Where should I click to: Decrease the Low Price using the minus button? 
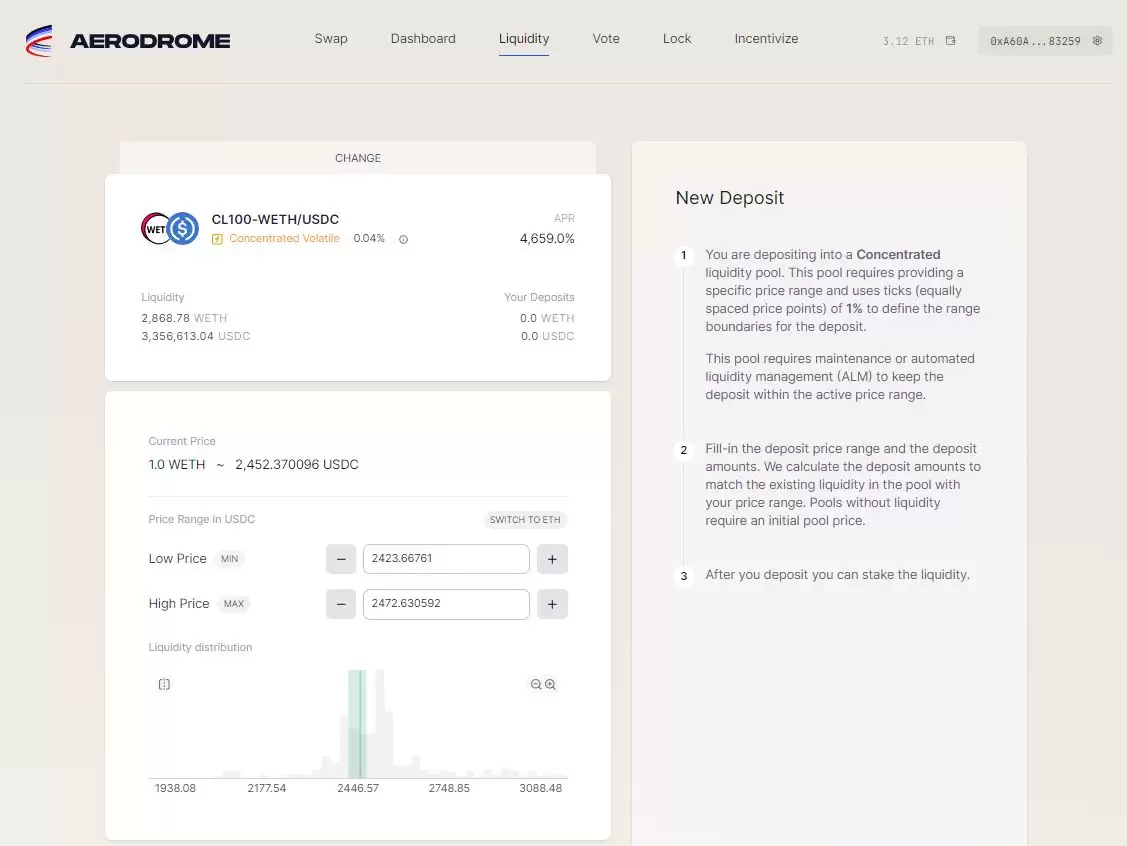click(x=341, y=558)
